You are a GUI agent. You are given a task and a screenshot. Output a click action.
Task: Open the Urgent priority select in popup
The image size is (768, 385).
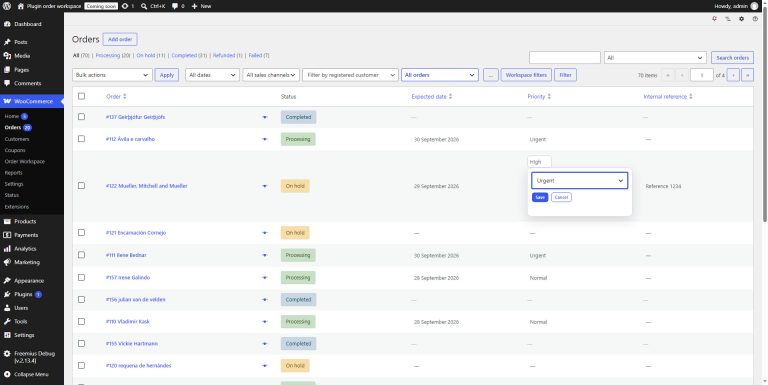coord(579,181)
